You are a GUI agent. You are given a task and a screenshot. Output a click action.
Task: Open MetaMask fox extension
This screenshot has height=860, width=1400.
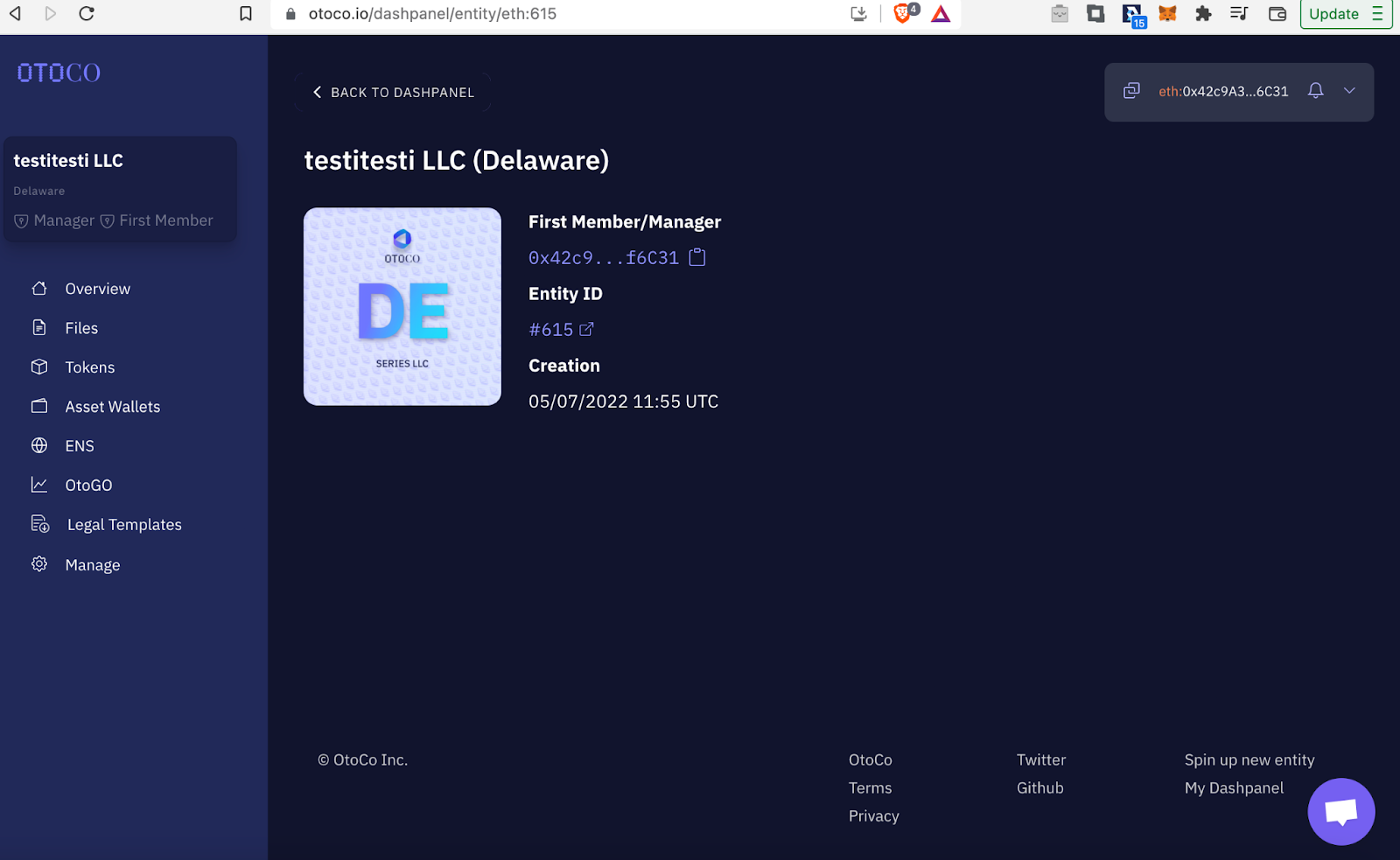click(x=1167, y=14)
